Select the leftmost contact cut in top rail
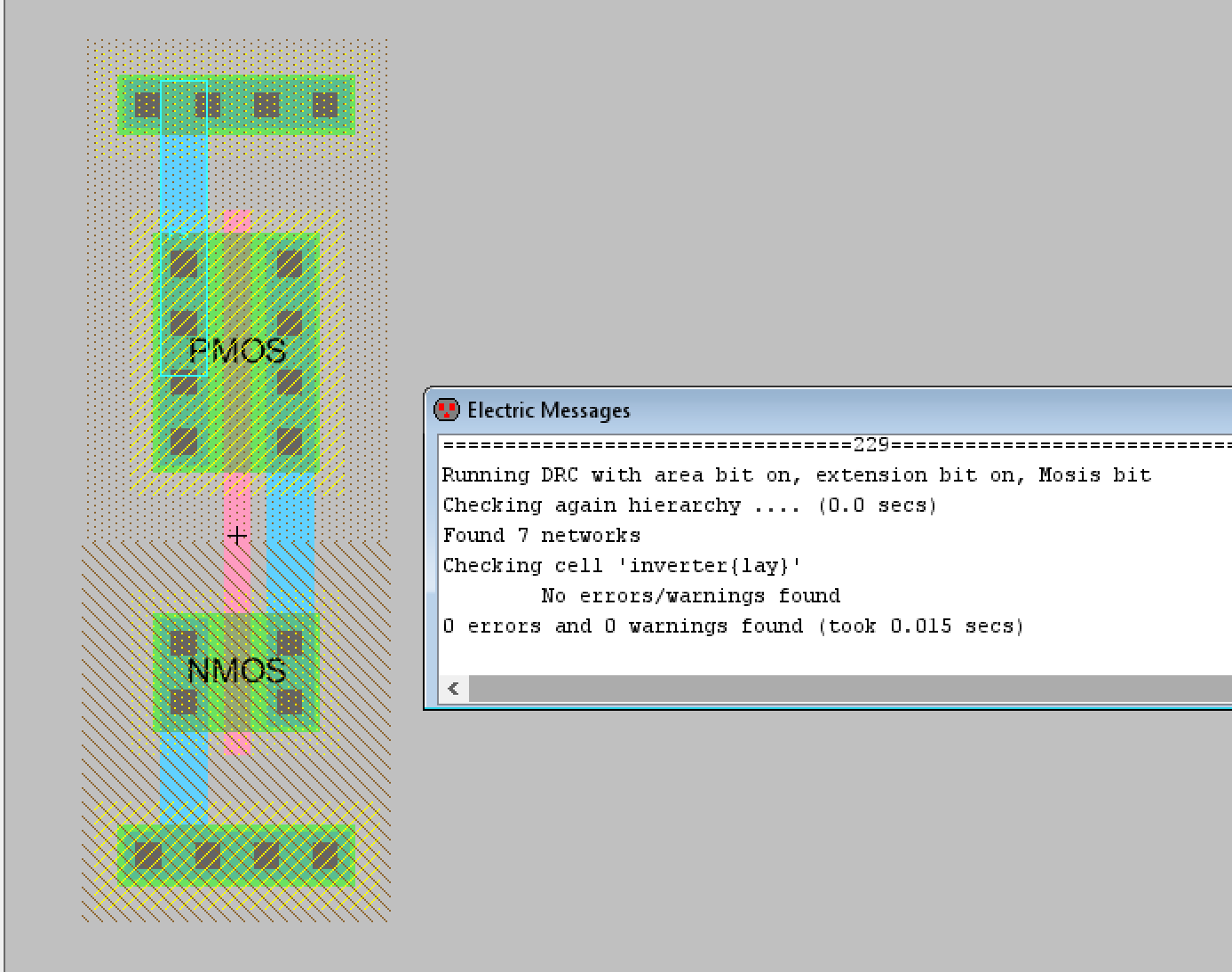This screenshot has width=1232, height=972. pos(147,106)
